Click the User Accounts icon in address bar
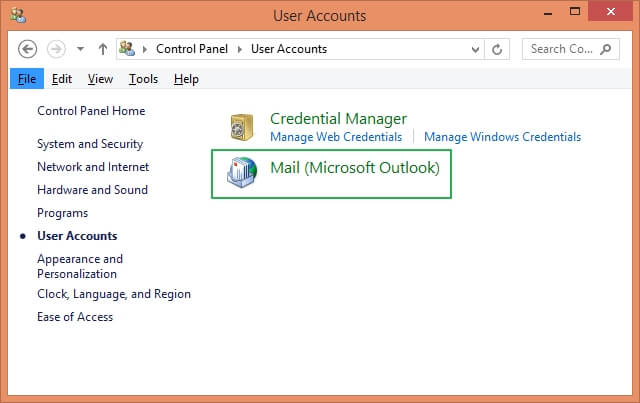The width and height of the screenshot is (640, 403). click(127, 49)
